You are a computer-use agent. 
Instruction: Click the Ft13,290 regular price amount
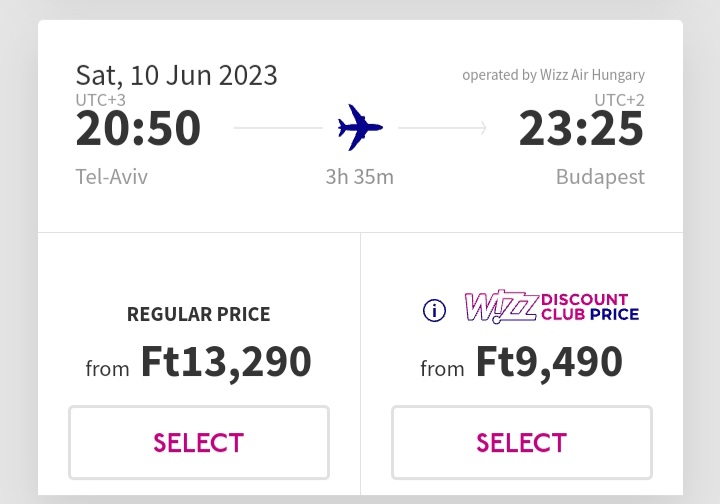226,363
